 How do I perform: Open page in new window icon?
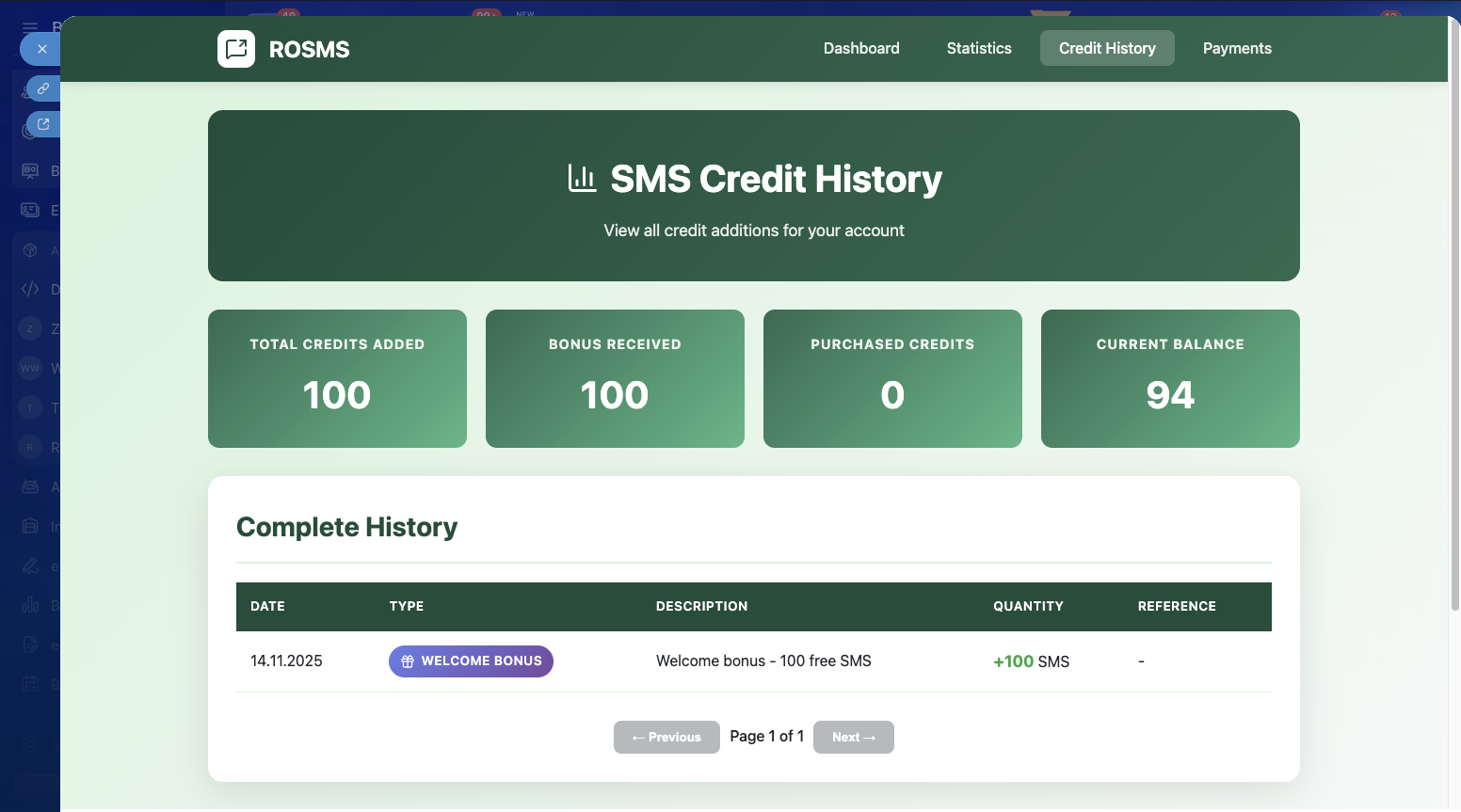click(43, 124)
